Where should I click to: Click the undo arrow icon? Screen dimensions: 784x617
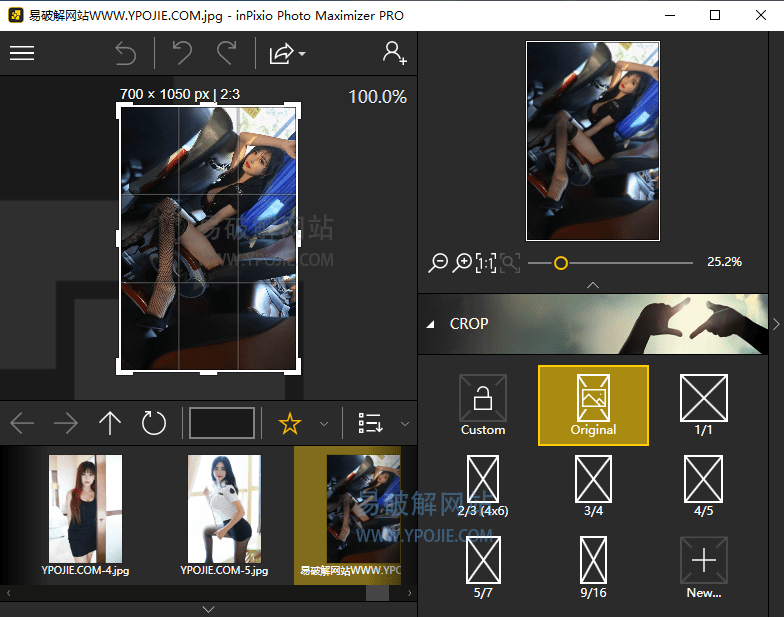(182, 53)
